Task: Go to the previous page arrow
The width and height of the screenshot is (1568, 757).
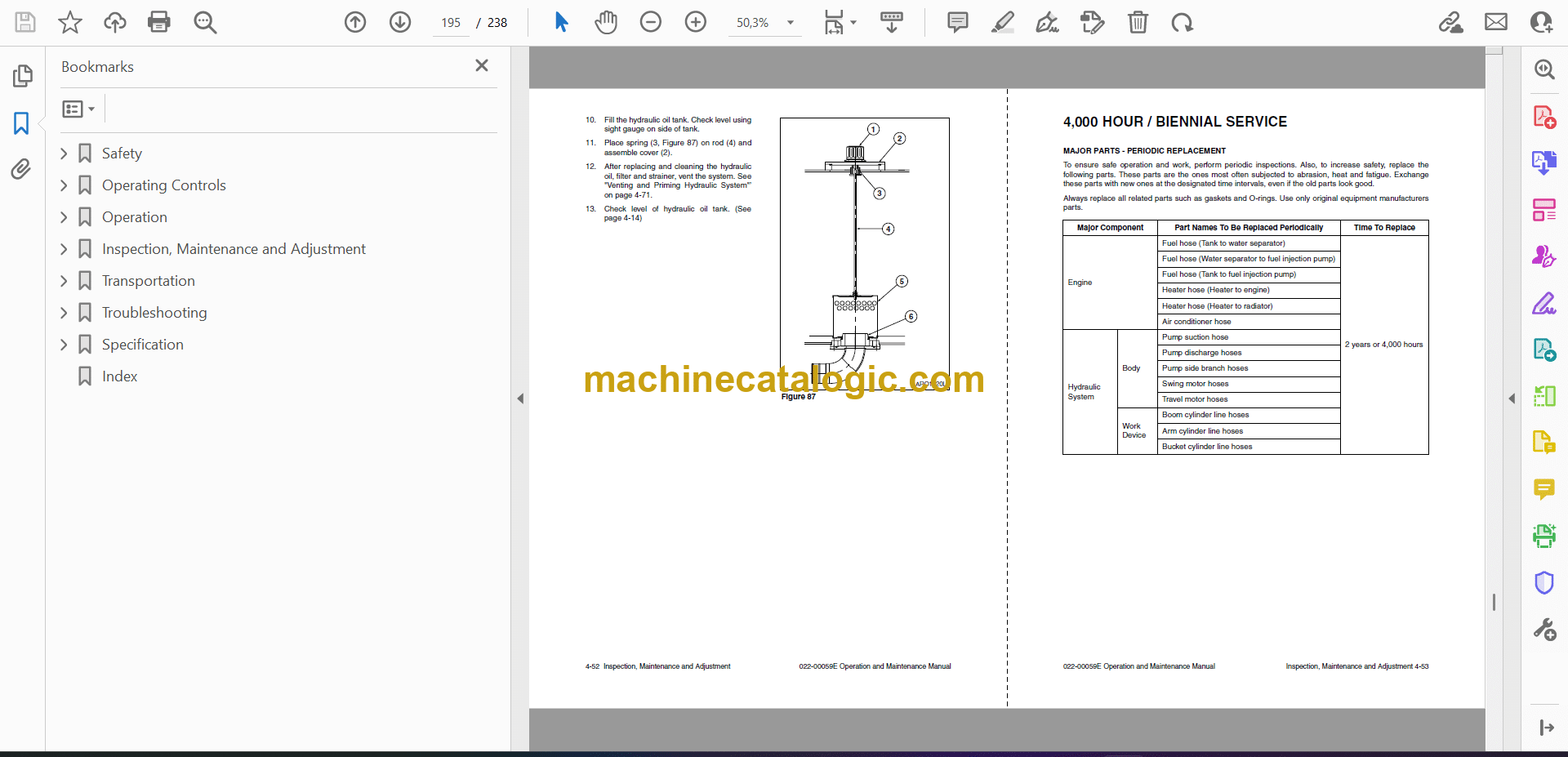Action: point(355,22)
